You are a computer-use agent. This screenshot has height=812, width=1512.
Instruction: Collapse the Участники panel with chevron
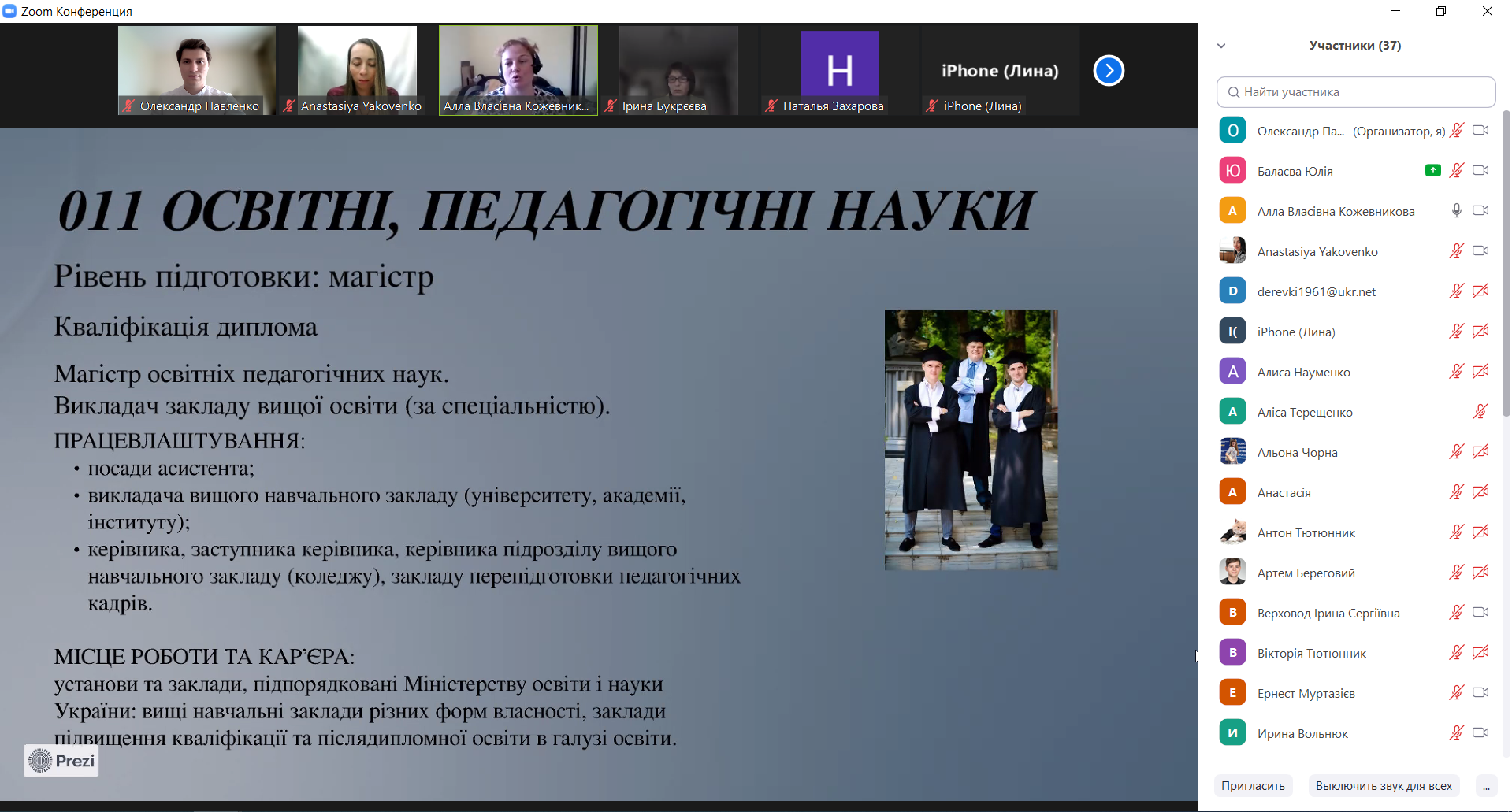coord(1221,46)
